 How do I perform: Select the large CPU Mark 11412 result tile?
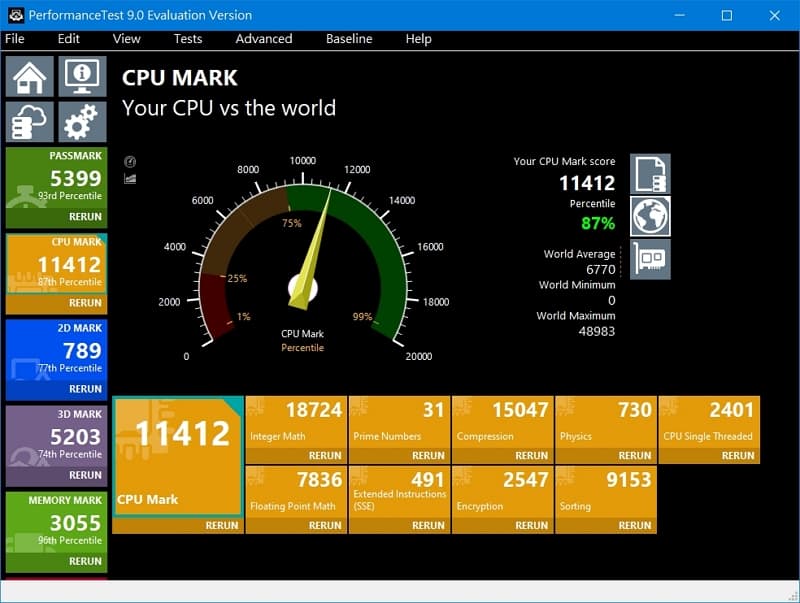point(178,457)
